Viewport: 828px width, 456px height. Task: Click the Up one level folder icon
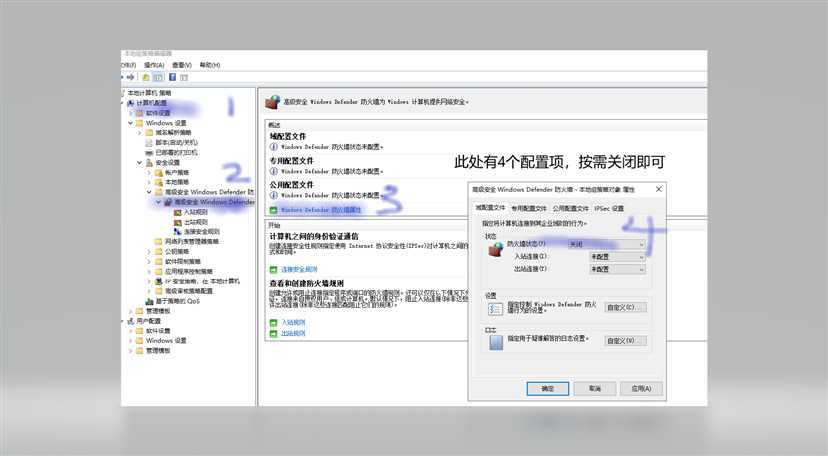coord(146,77)
